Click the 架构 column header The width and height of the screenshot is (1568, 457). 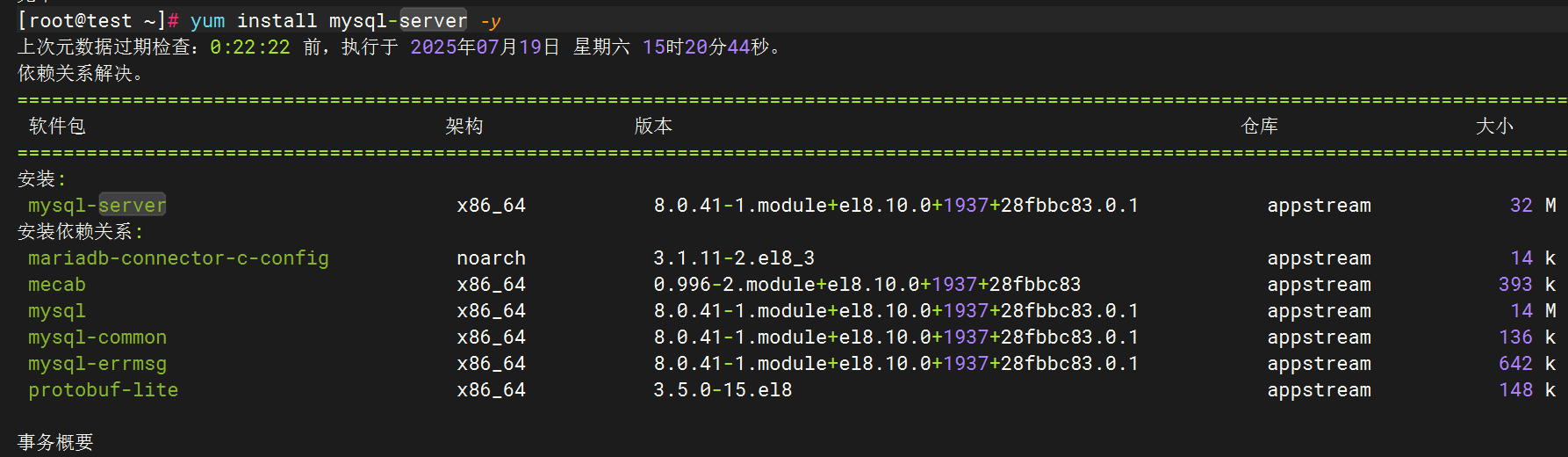[464, 127]
